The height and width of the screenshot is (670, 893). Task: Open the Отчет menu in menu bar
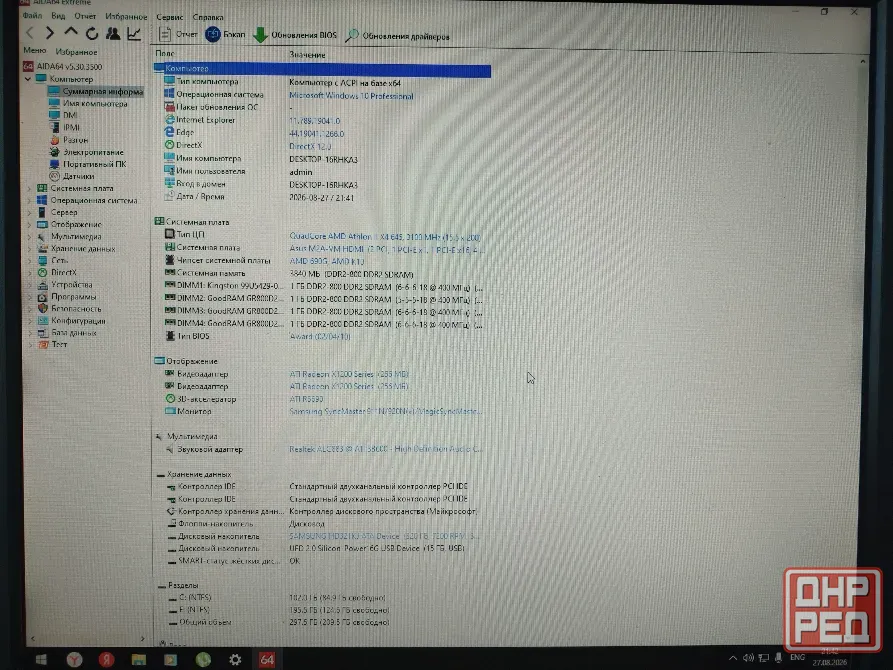(85, 16)
